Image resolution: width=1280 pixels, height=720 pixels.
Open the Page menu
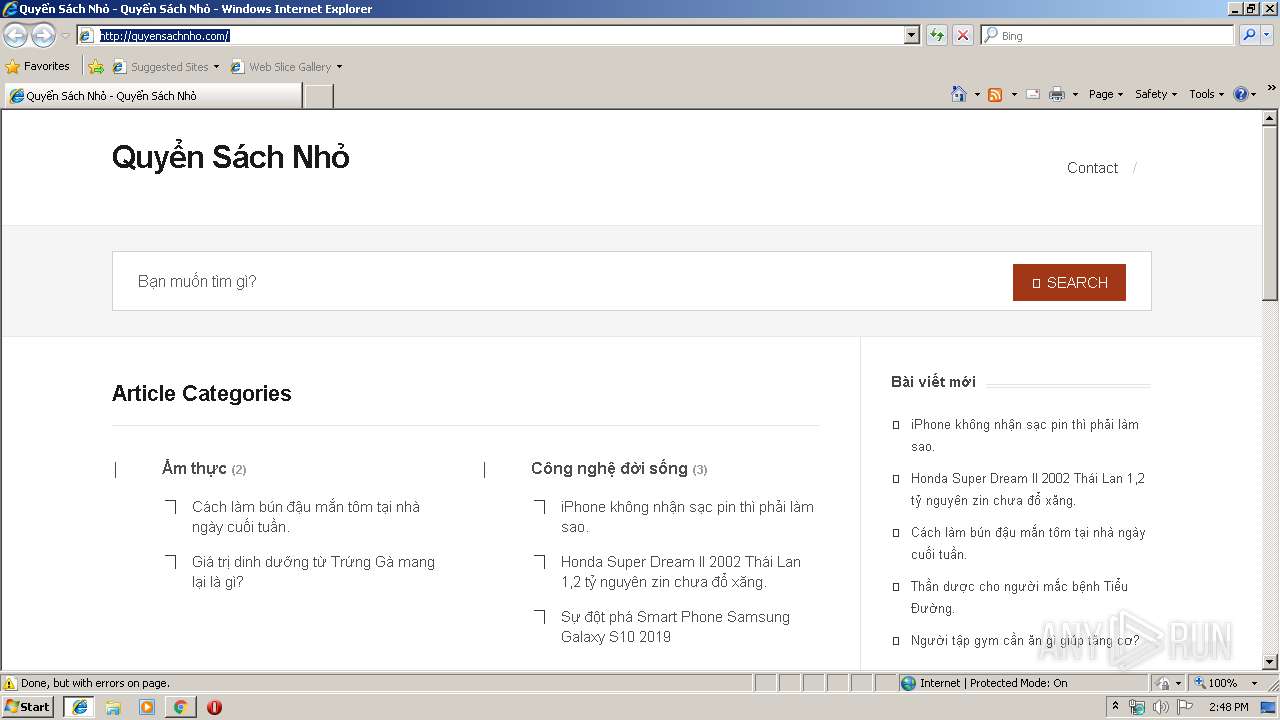coord(1106,94)
